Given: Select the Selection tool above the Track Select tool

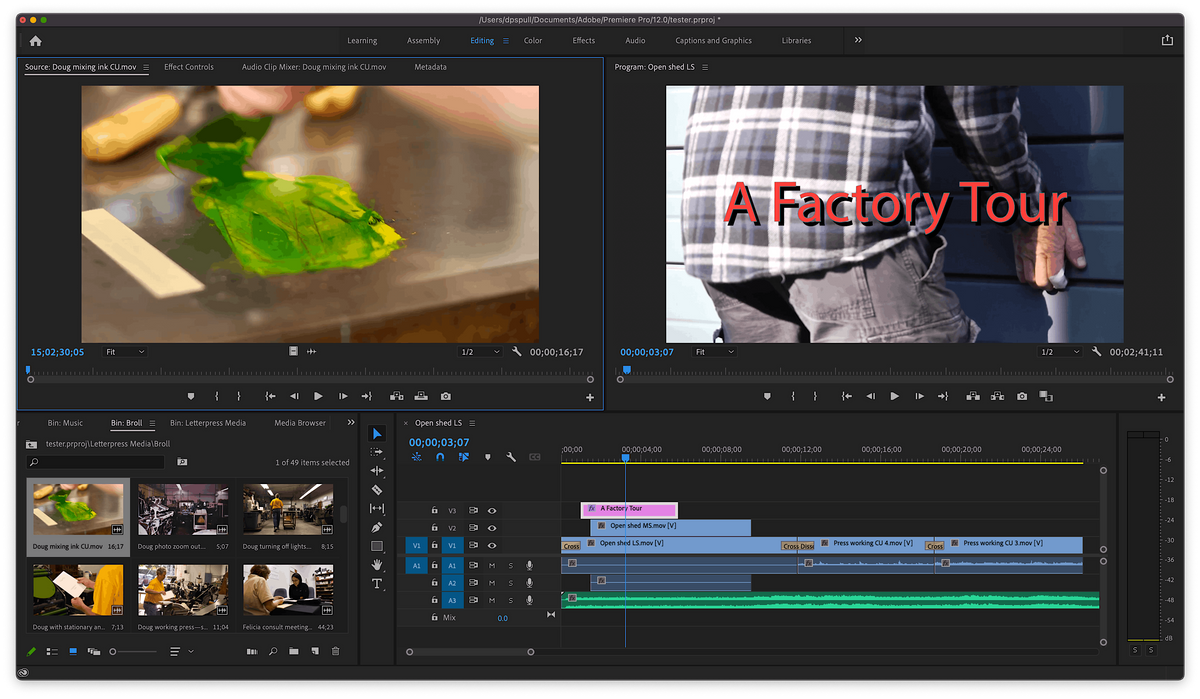Looking at the screenshot, I should (377, 433).
